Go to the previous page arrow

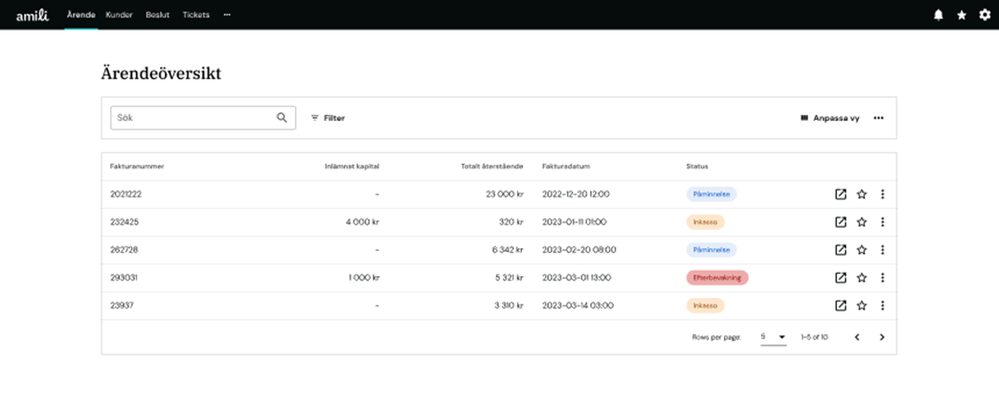pos(857,337)
